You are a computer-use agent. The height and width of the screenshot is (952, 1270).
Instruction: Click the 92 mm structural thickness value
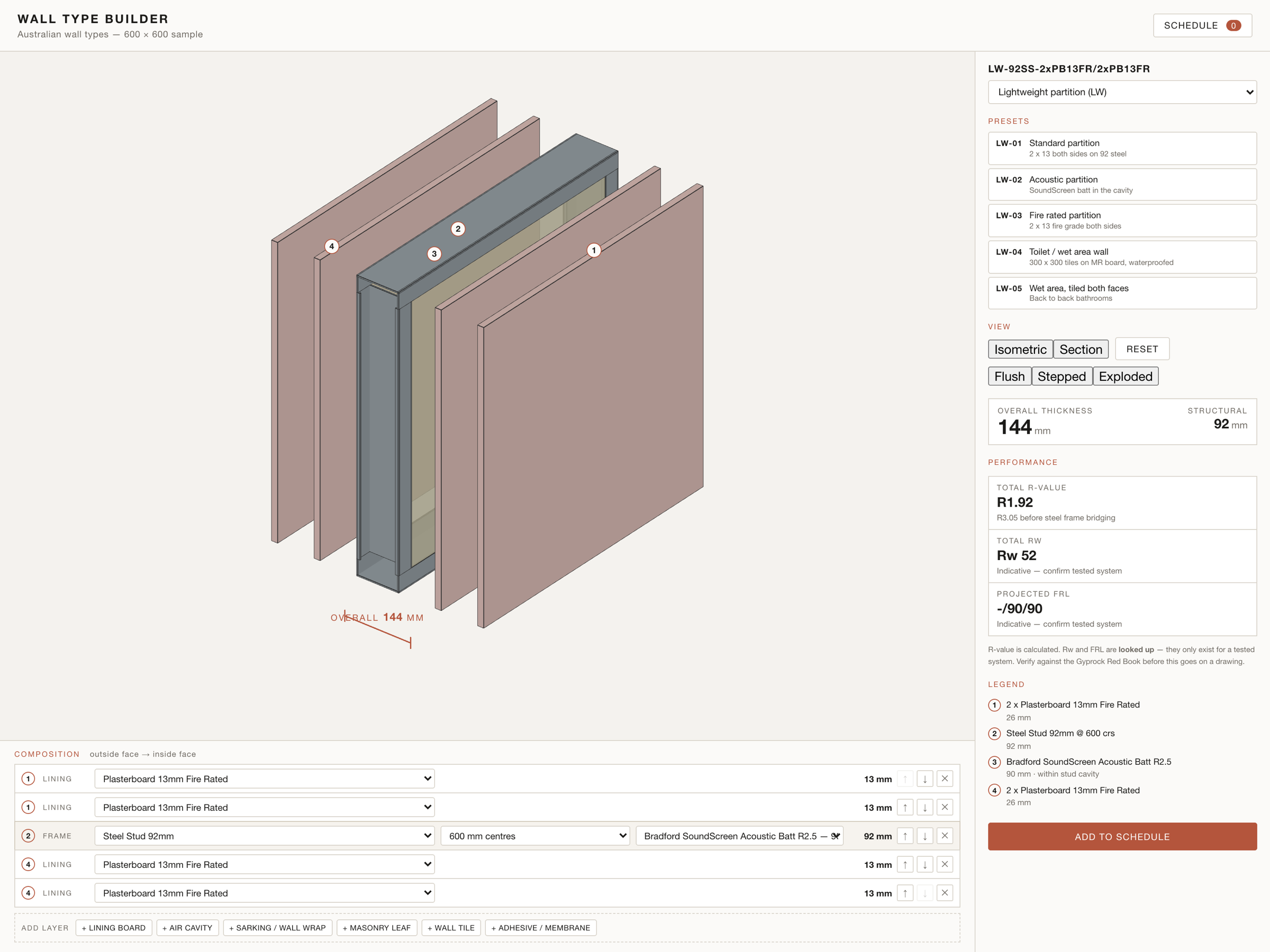(x=1230, y=425)
